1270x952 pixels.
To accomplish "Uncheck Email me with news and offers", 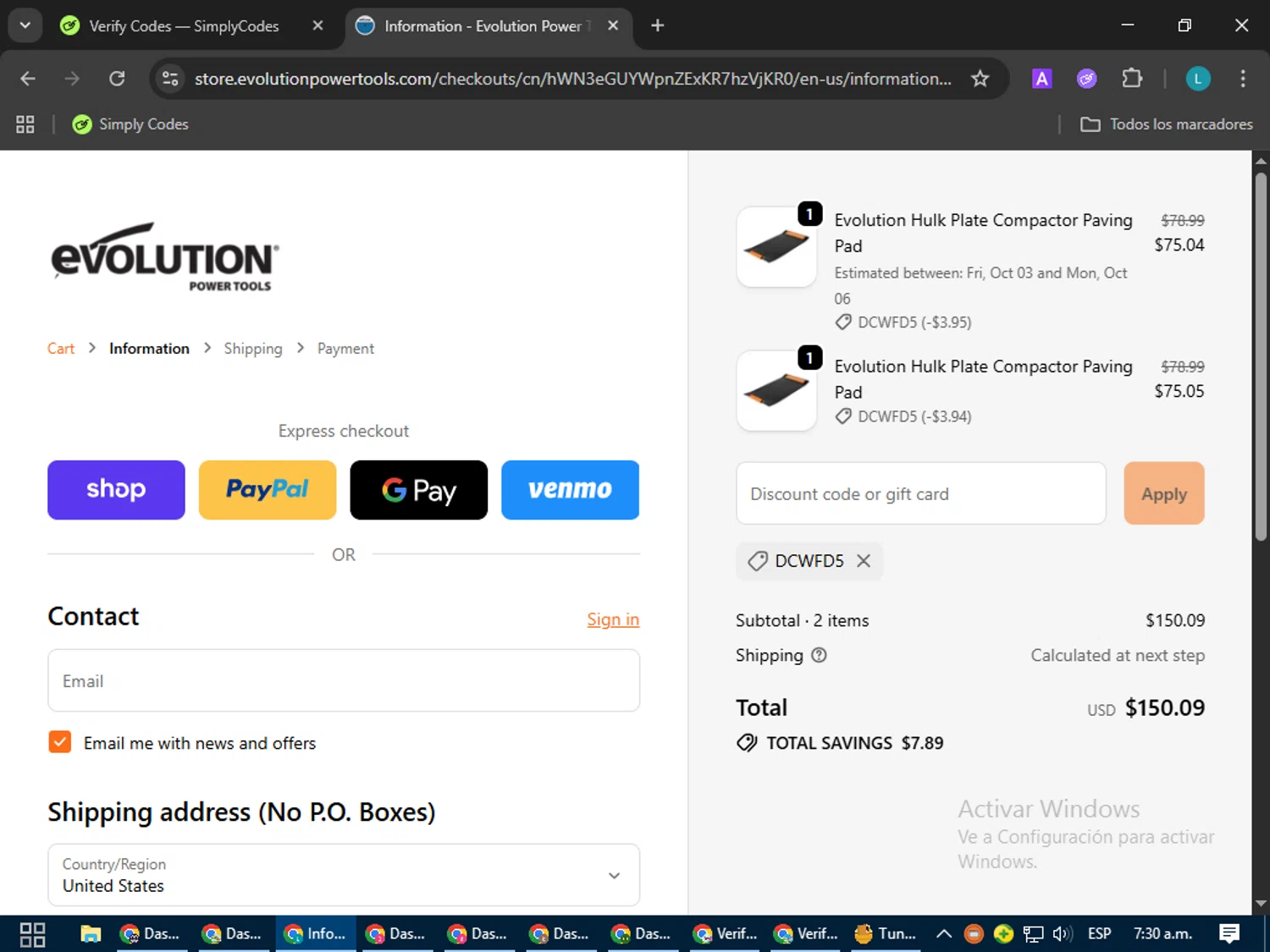I will point(60,742).
